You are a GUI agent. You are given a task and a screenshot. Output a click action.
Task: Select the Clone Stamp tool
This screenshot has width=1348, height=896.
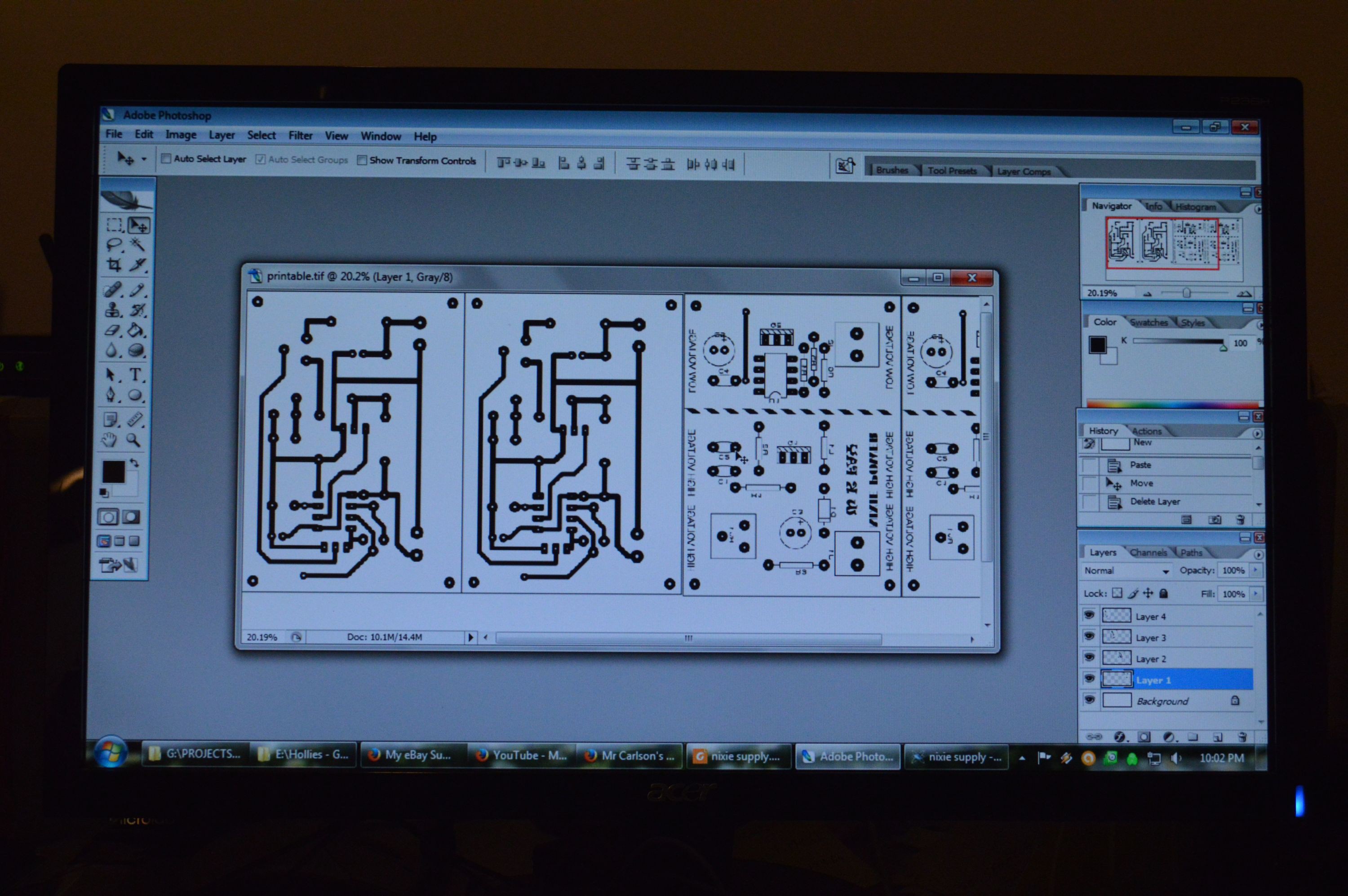click(113, 310)
